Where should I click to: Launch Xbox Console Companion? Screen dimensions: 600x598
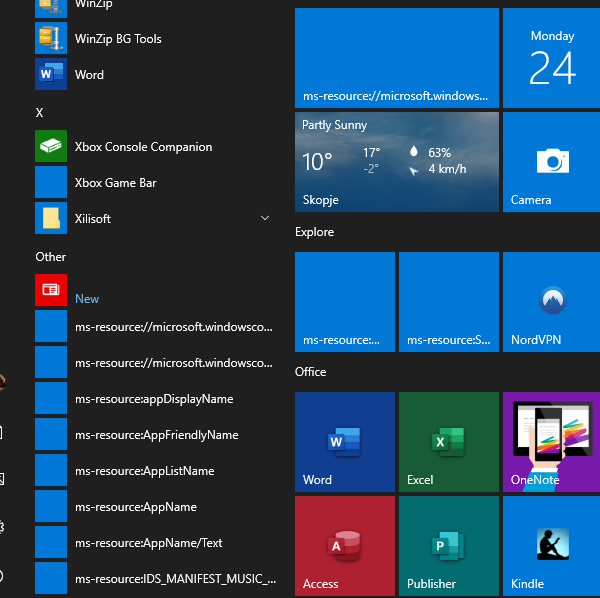153,146
